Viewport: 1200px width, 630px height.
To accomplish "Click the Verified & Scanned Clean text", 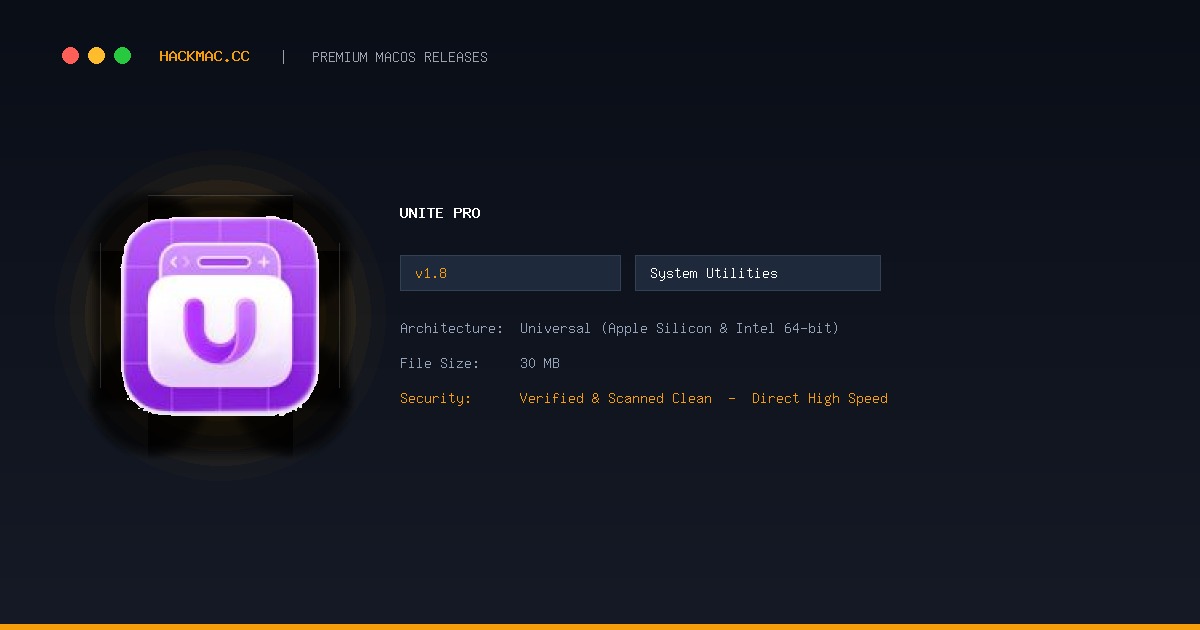I will [616, 398].
